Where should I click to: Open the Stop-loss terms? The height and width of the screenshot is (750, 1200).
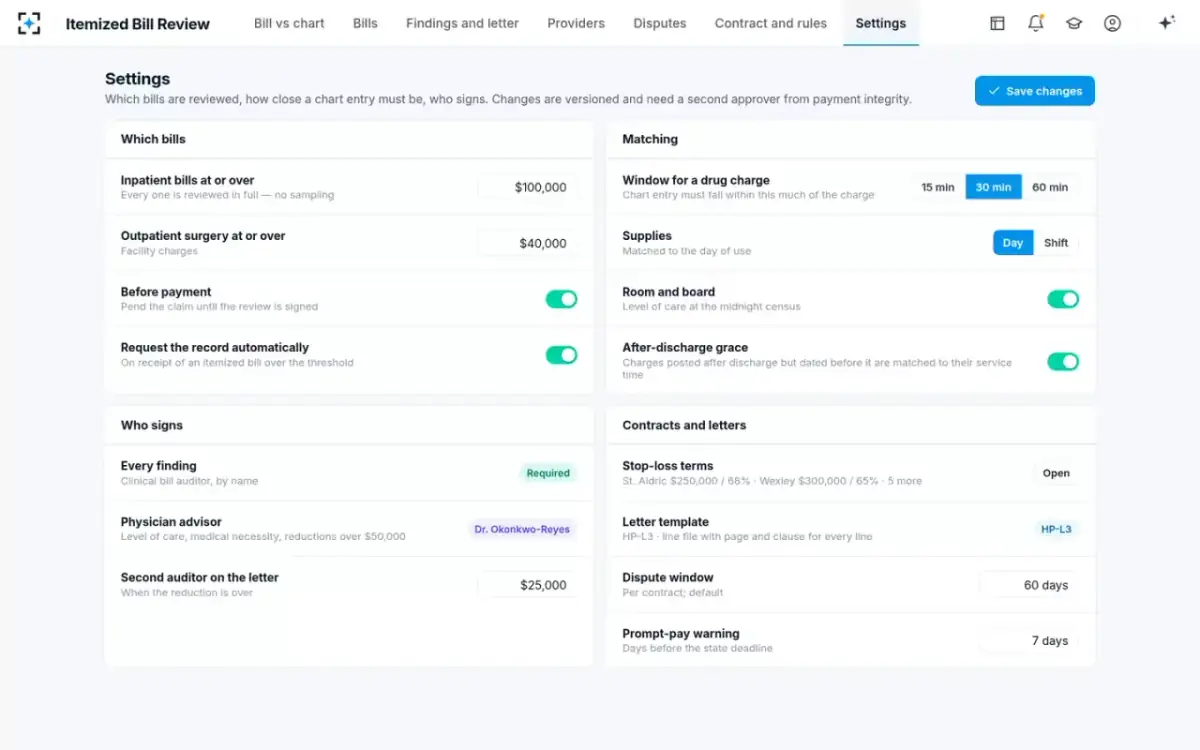pyautogui.click(x=1056, y=474)
